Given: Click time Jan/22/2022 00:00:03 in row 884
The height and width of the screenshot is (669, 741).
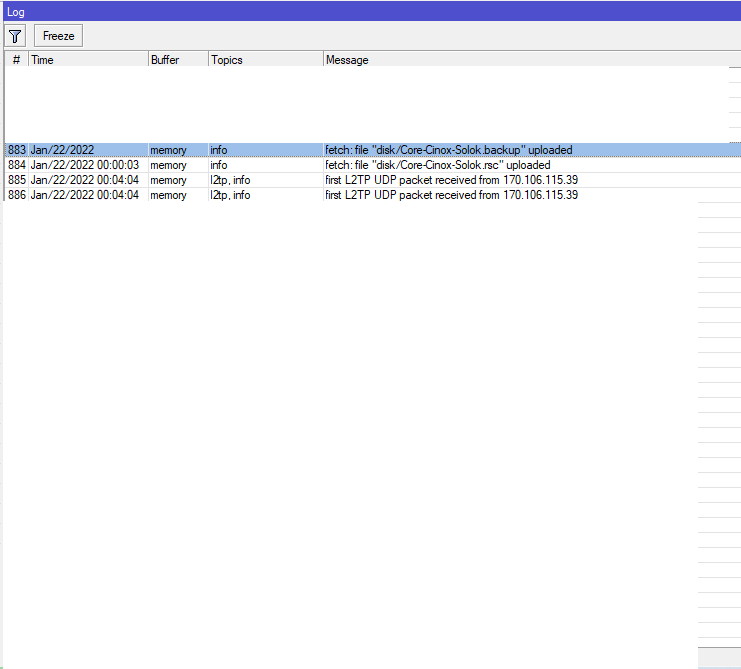Looking at the screenshot, I should 85,165.
